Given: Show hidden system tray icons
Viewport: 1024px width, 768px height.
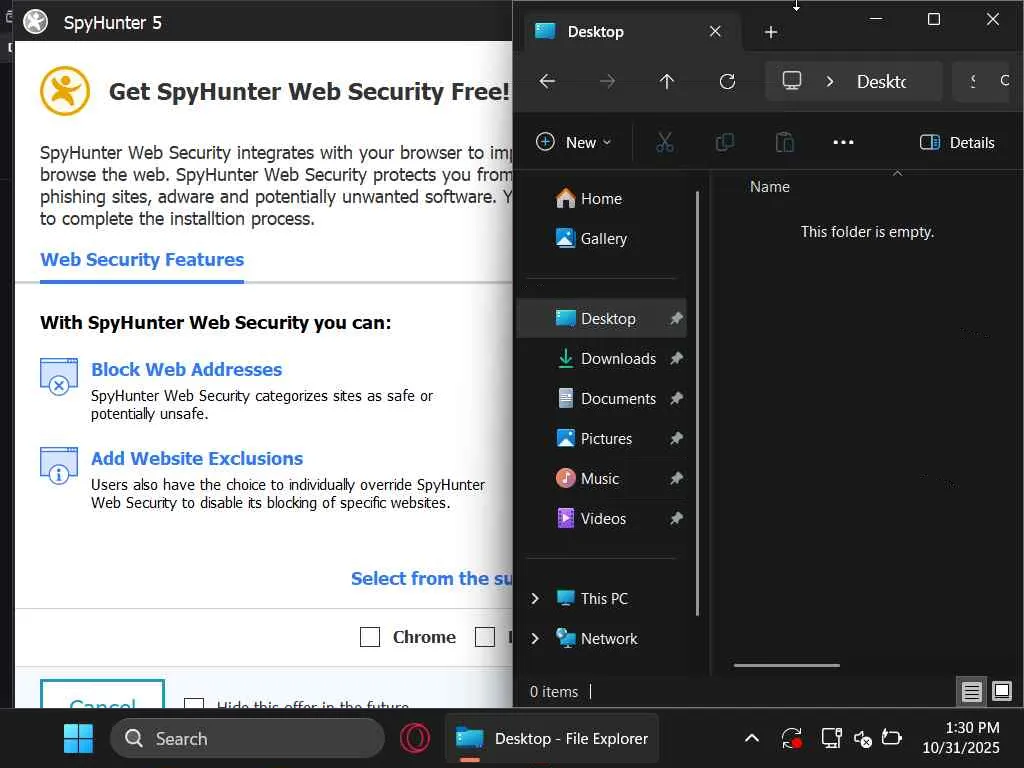Looking at the screenshot, I should coord(752,739).
